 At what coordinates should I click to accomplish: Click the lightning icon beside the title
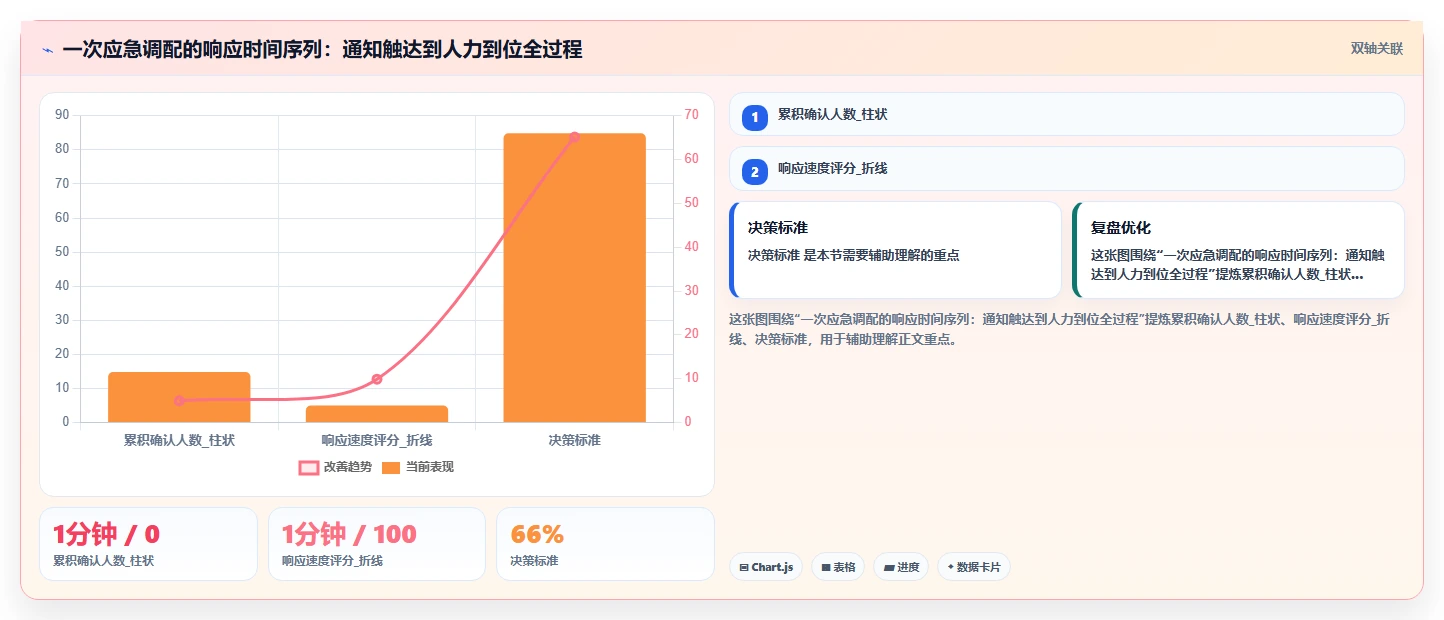click(x=48, y=50)
